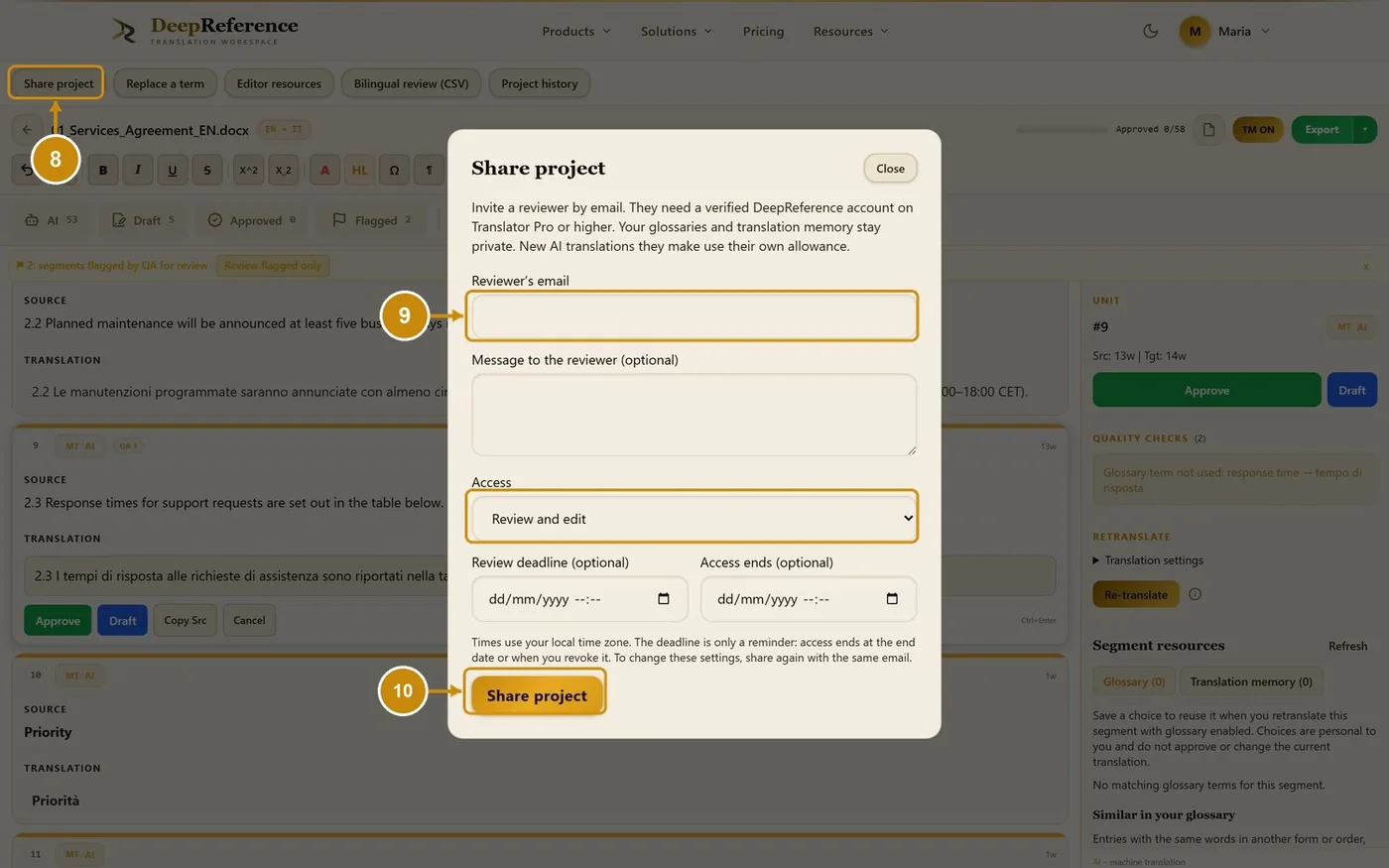Open the Access dropdown showing Review and edit

[693, 518]
